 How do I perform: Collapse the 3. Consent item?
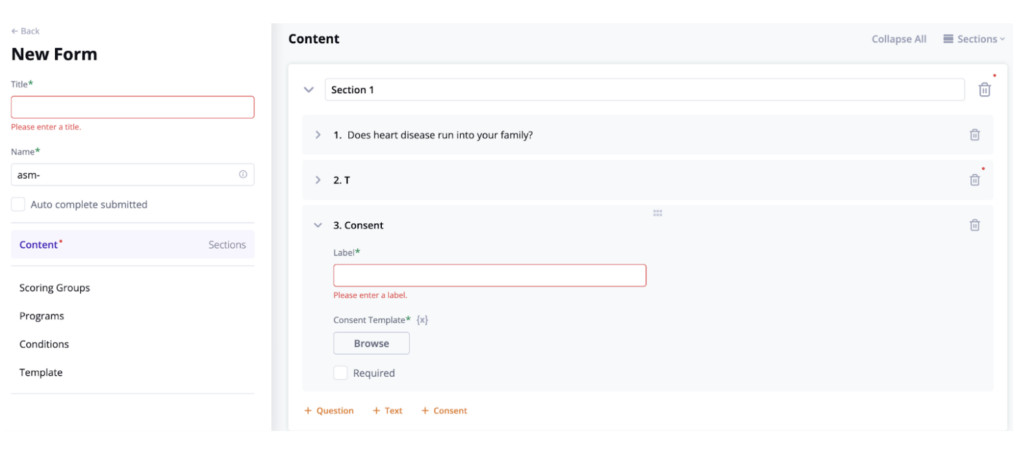tap(318, 225)
